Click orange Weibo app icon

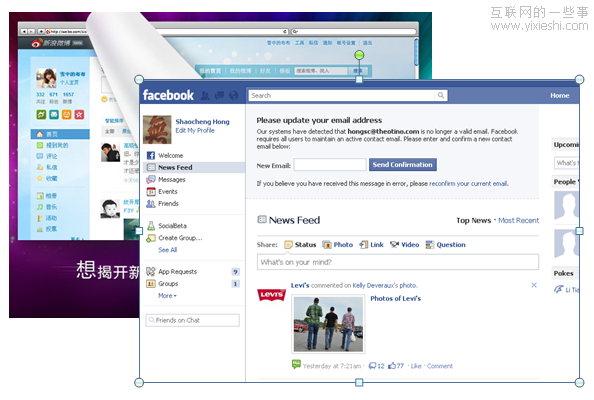coord(67,114)
